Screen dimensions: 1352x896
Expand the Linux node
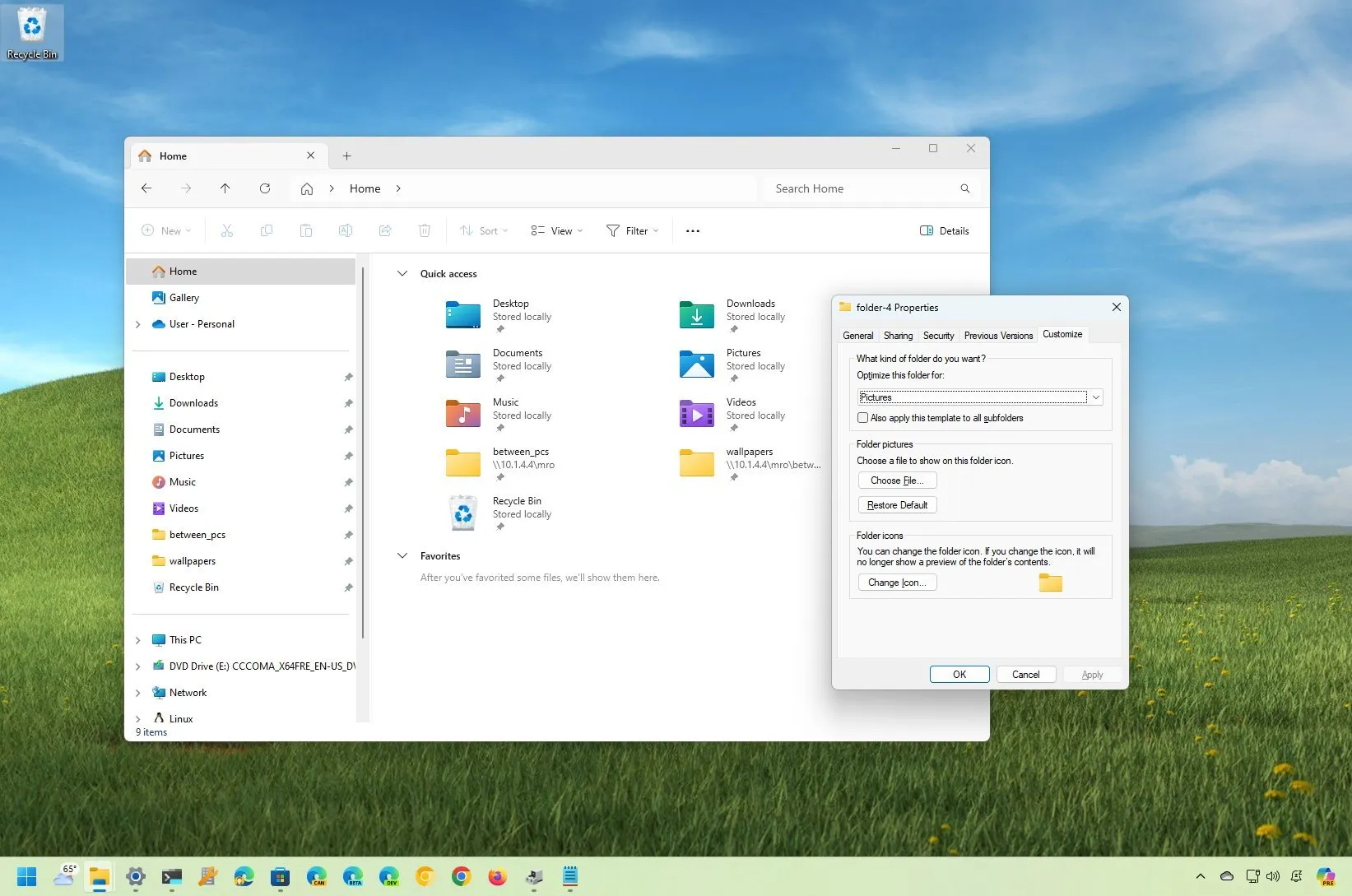(x=138, y=719)
